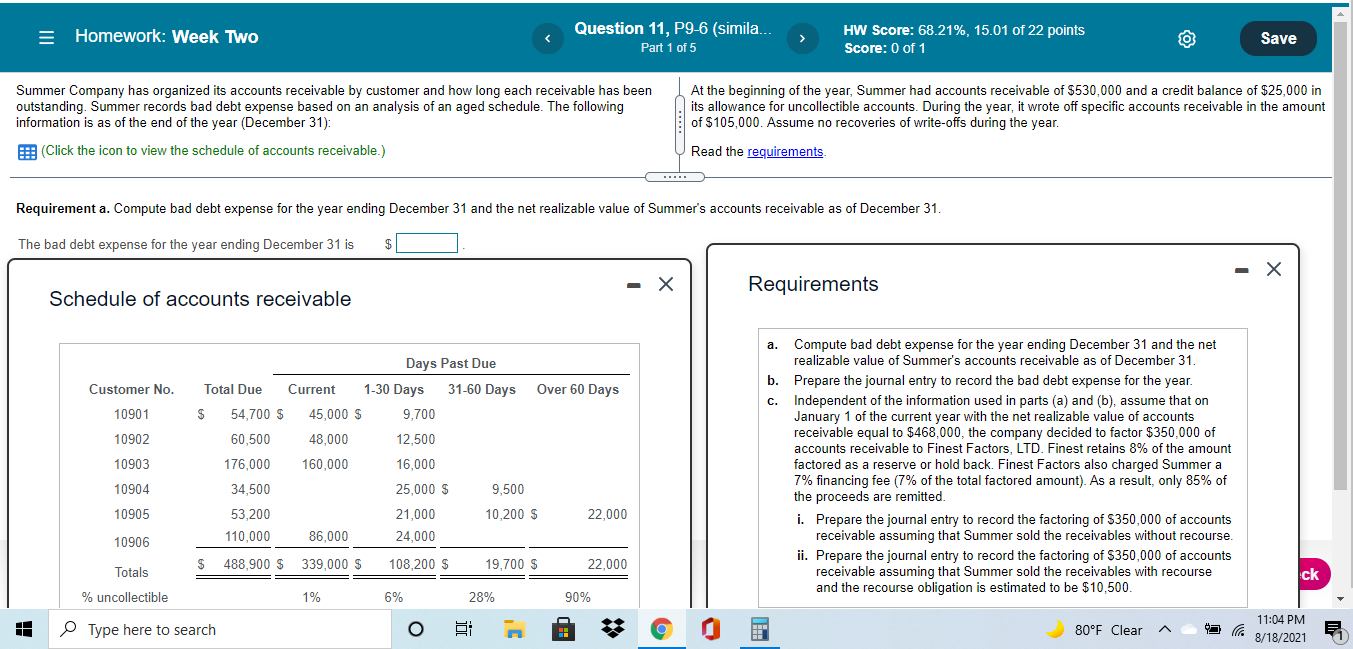
Task: Click the bad debt expense input box
Action: [x=426, y=242]
